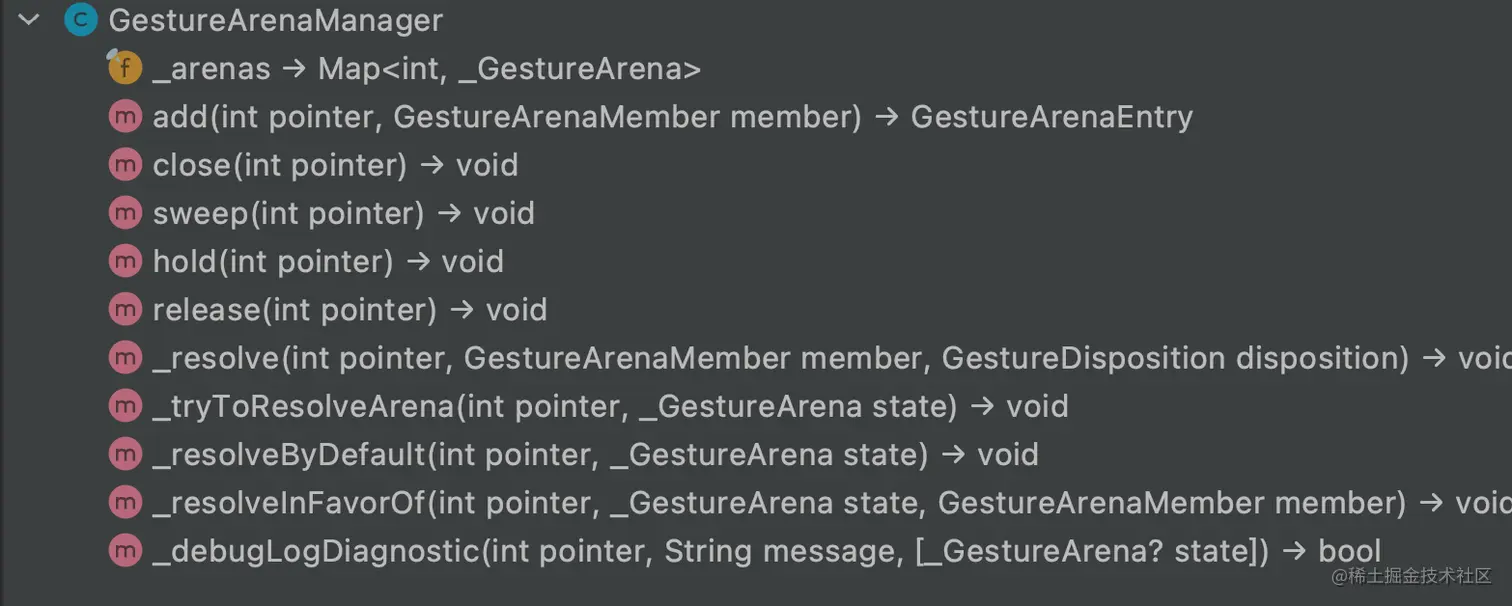Select the _resolveByDefault method entry

[595, 454]
